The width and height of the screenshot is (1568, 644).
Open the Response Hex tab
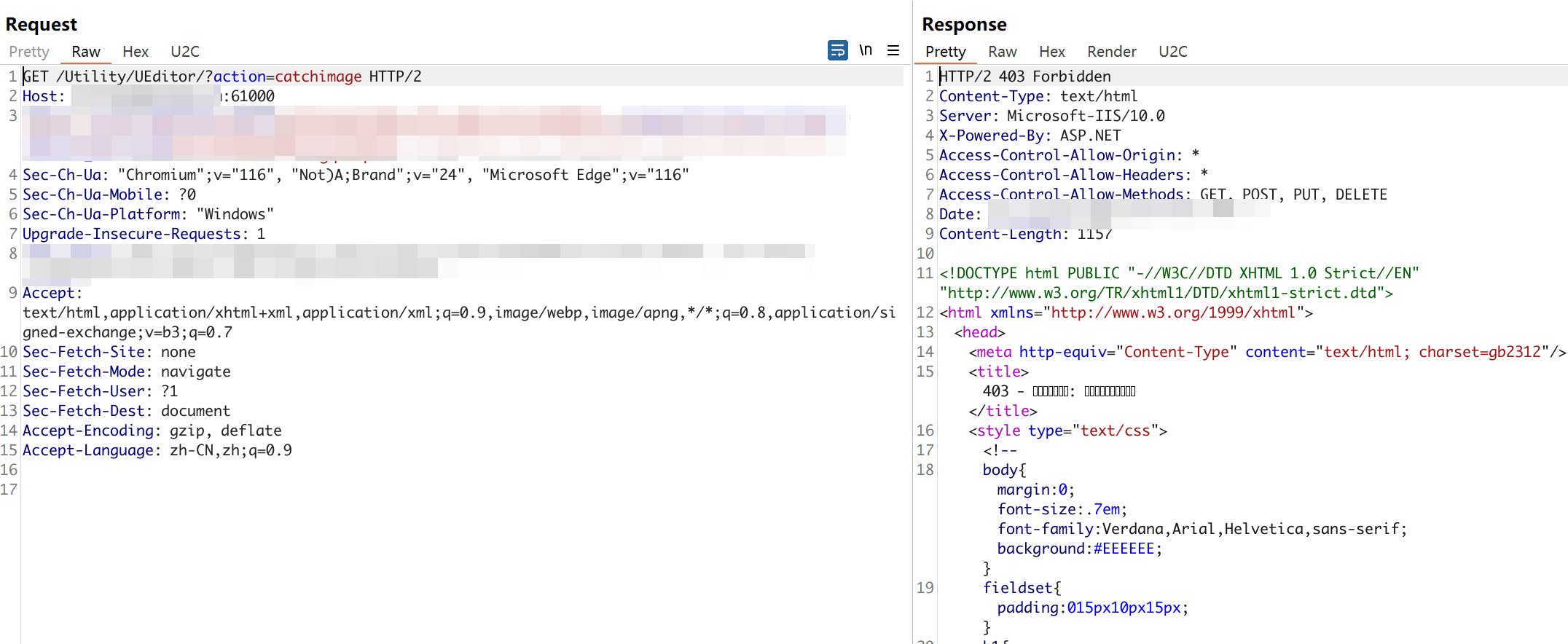1051,52
